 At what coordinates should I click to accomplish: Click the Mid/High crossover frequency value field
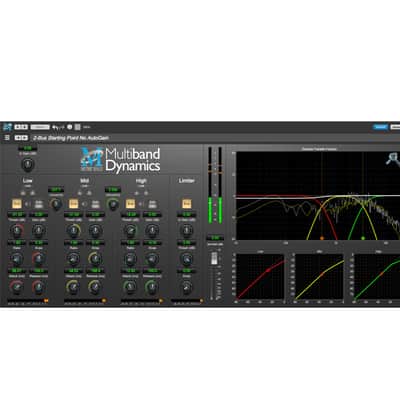pos(113,190)
